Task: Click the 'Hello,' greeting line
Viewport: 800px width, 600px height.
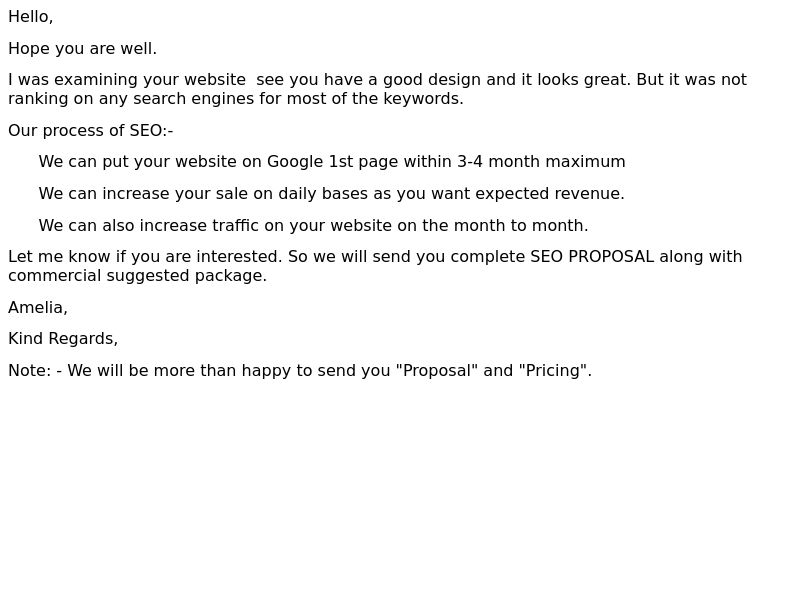Action: tap(31, 17)
